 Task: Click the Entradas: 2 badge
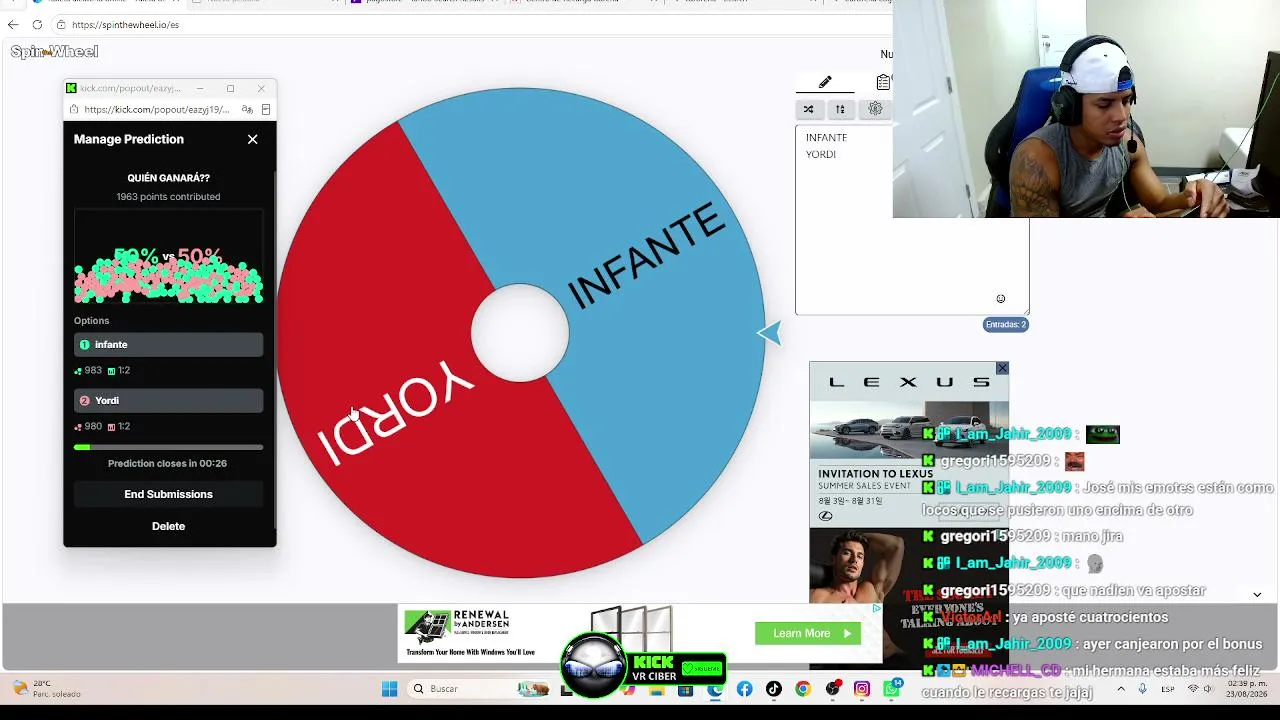(x=1006, y=324)
